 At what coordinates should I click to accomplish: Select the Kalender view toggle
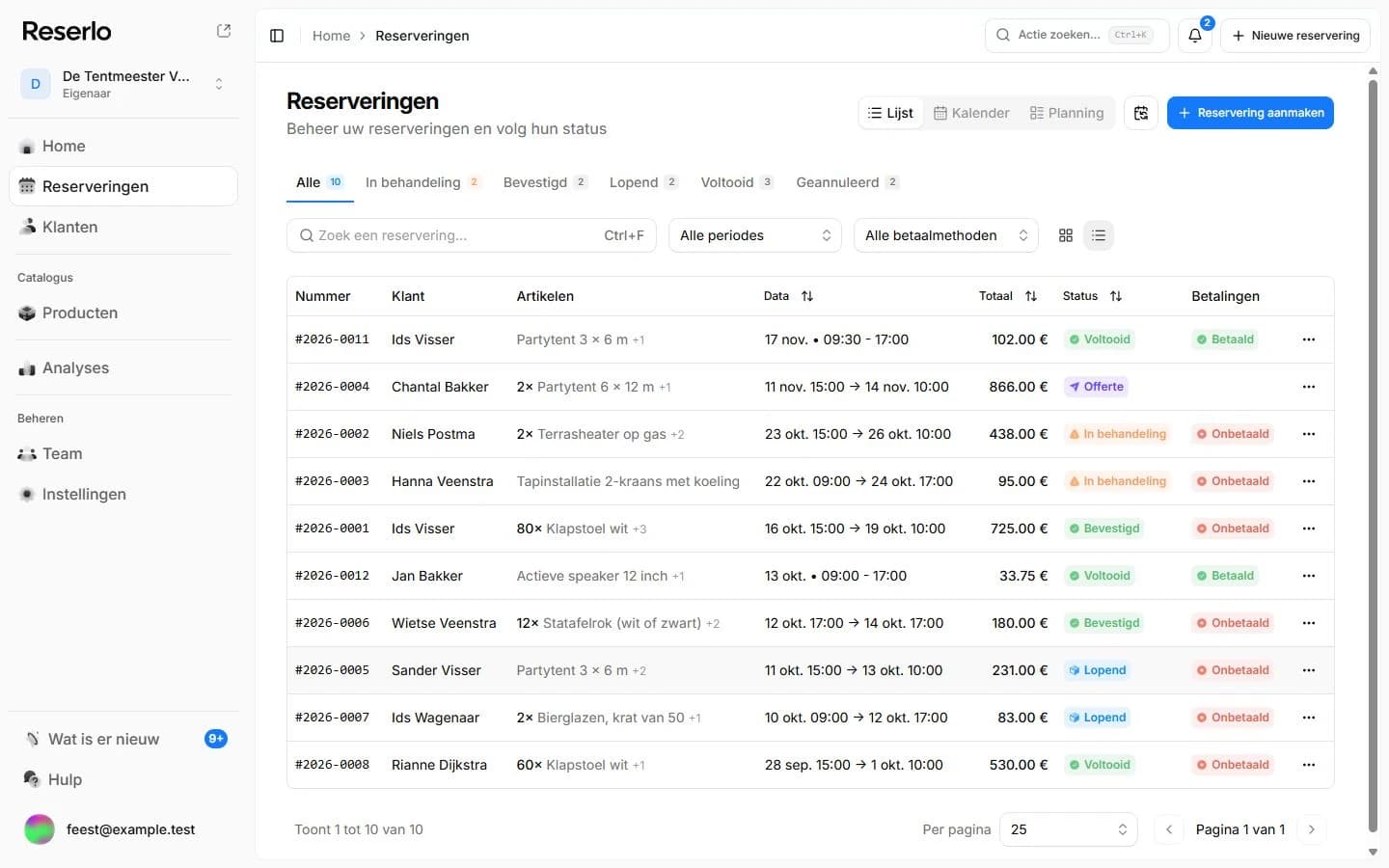pyautogui.click(x=971, y=113)
